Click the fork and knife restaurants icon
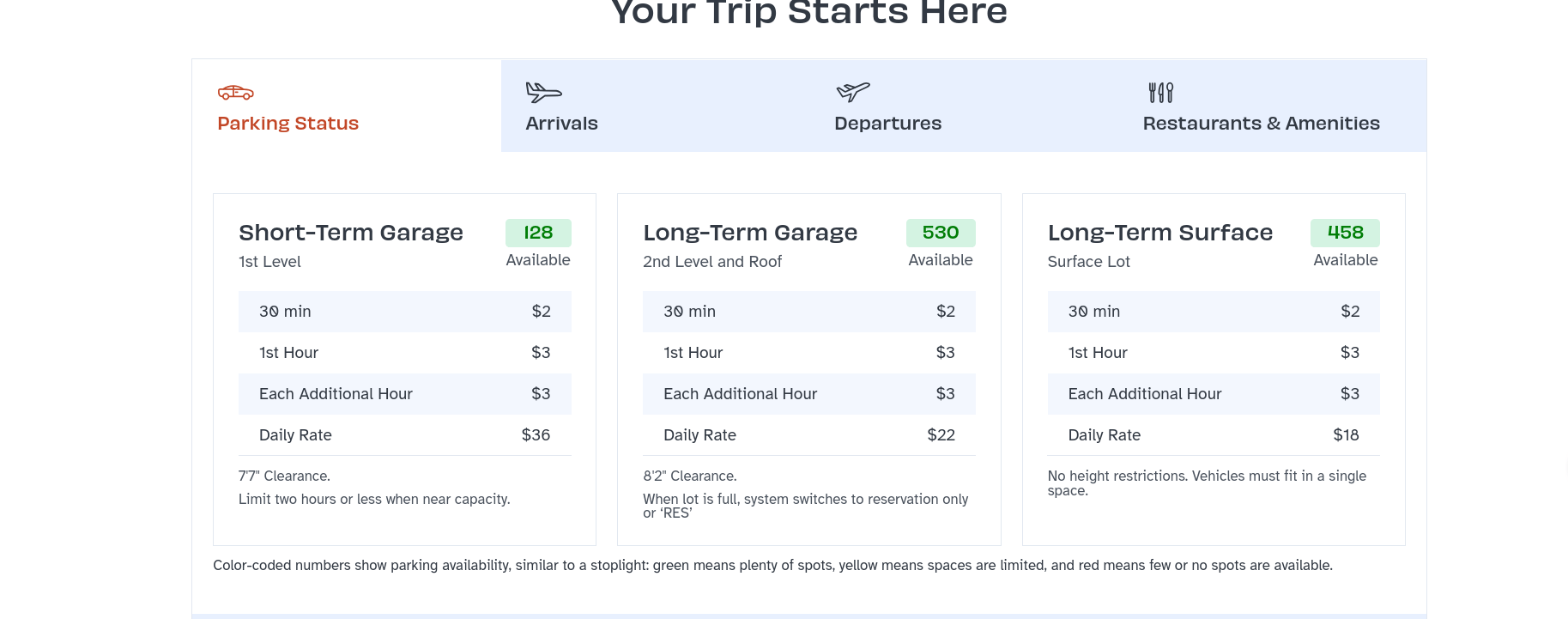The height and width of the screenshot is (619, 1568). click(x=1160, y=92)
